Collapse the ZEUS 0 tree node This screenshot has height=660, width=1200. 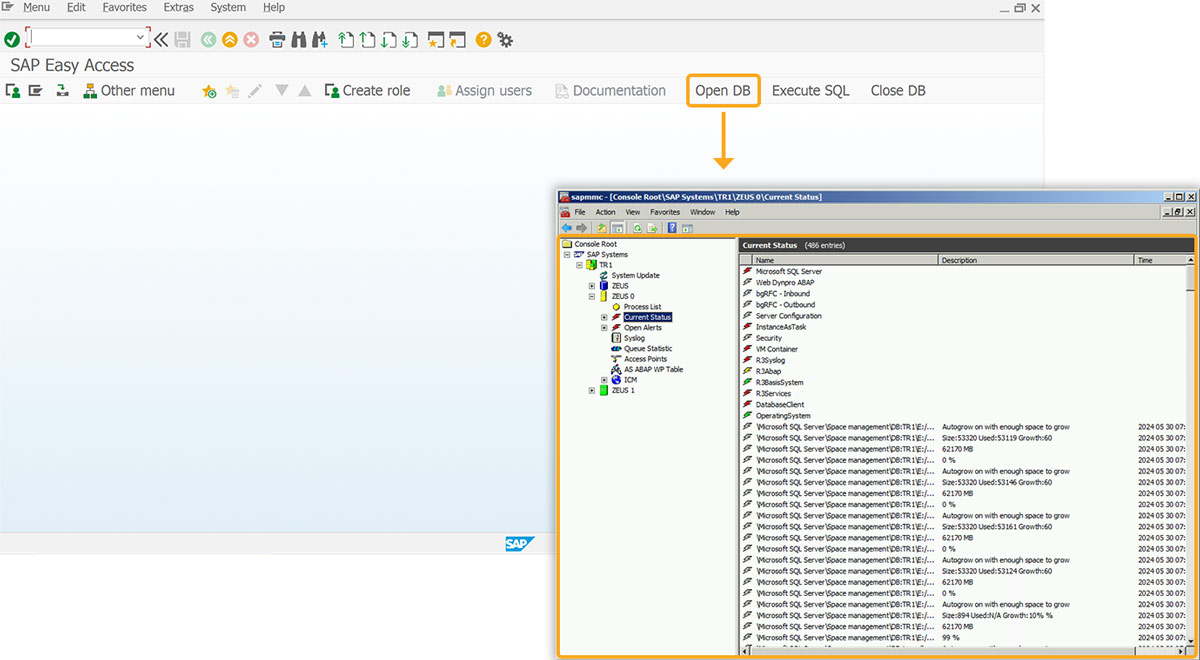click(x=592, y=296)
